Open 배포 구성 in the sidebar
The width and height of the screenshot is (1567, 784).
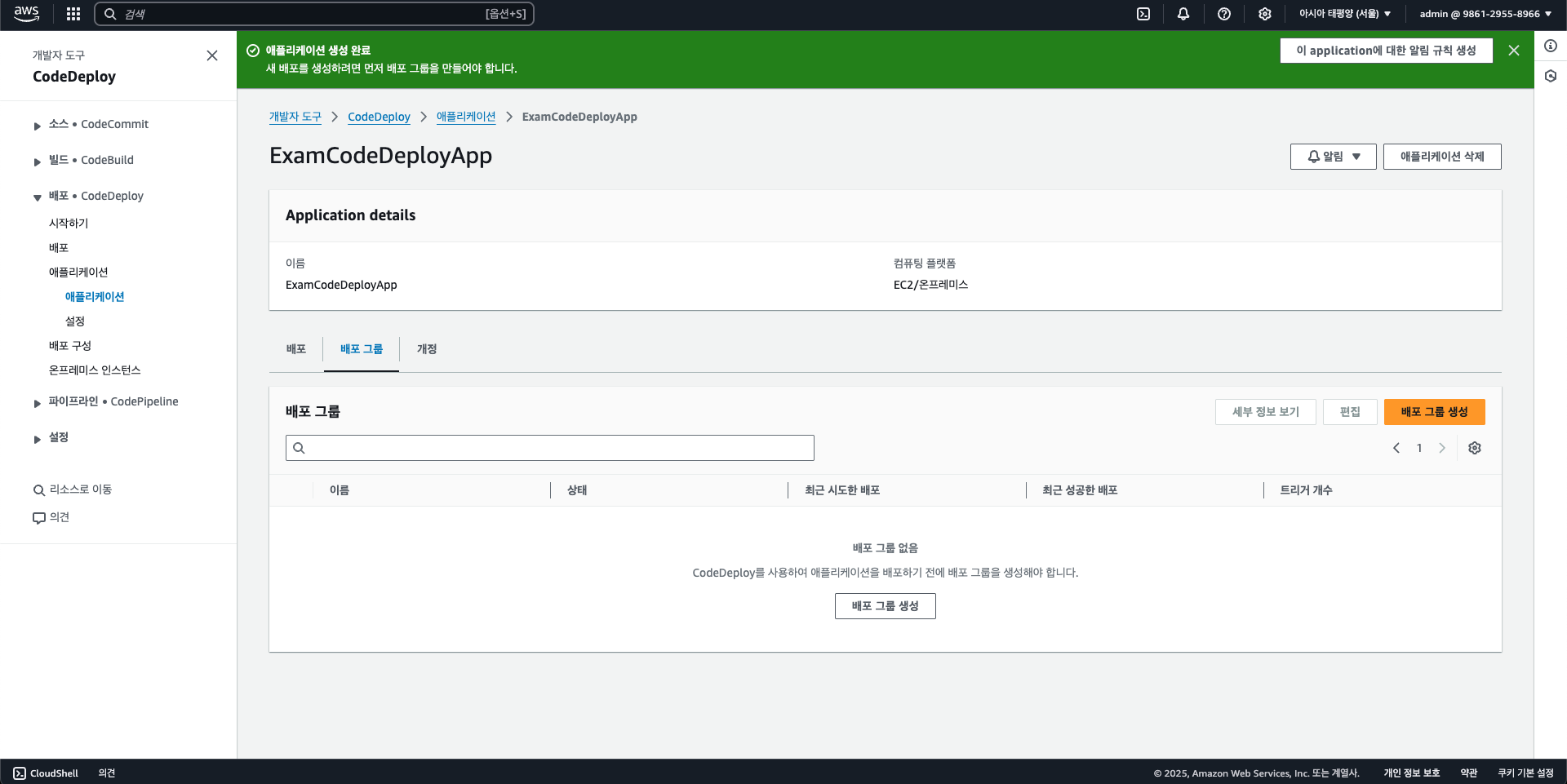(x=70, y=346)
